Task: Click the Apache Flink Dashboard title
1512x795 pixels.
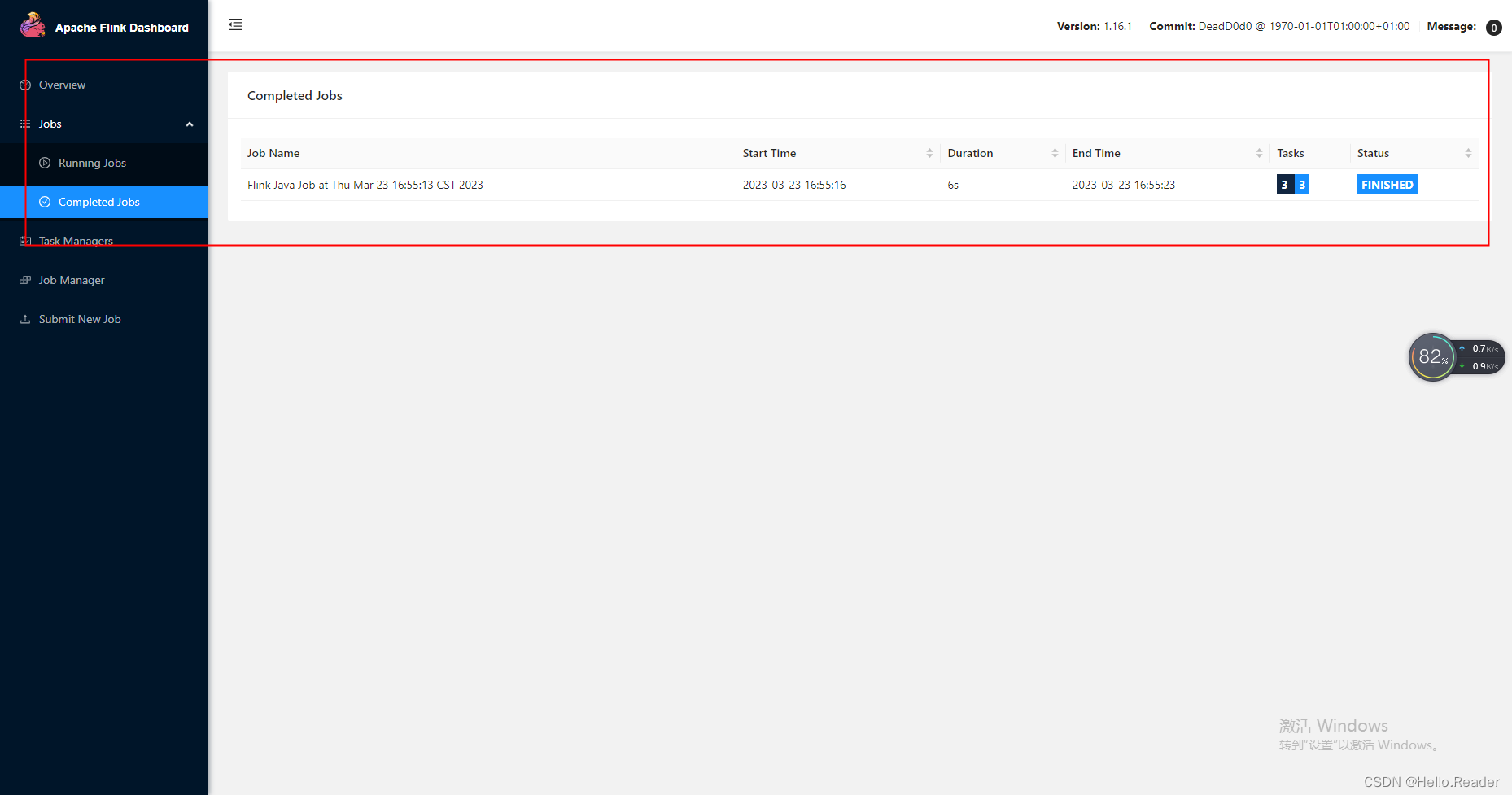Action: pos(122,28)
